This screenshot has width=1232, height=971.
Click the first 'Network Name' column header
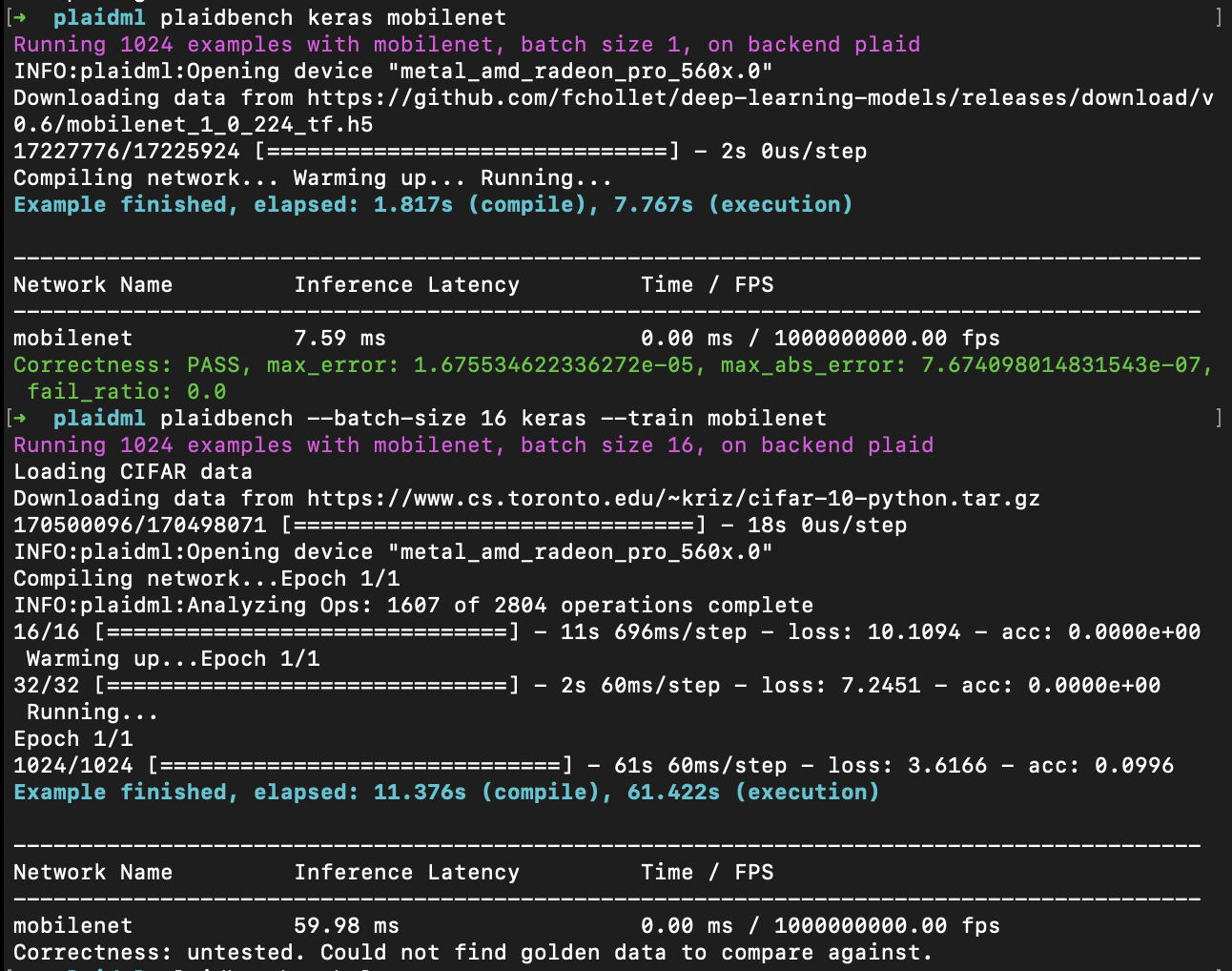coord(92,284)
